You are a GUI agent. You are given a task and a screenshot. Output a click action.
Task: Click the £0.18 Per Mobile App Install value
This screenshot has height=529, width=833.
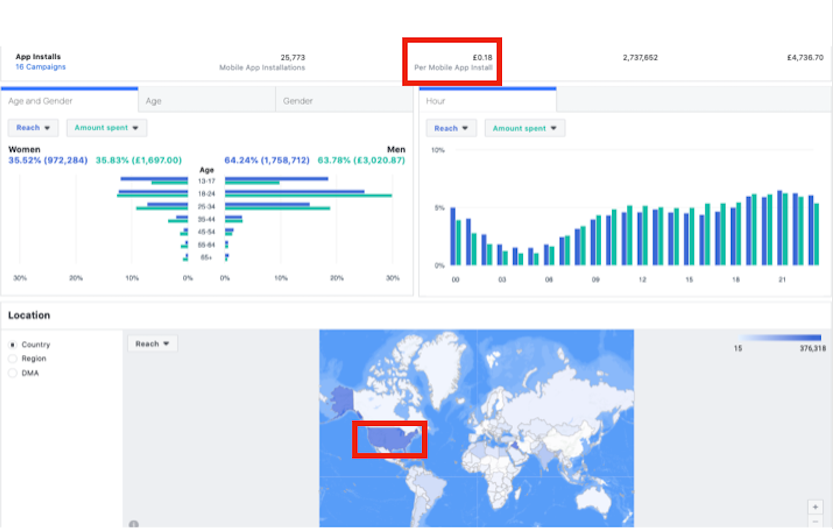coord(482,57)
